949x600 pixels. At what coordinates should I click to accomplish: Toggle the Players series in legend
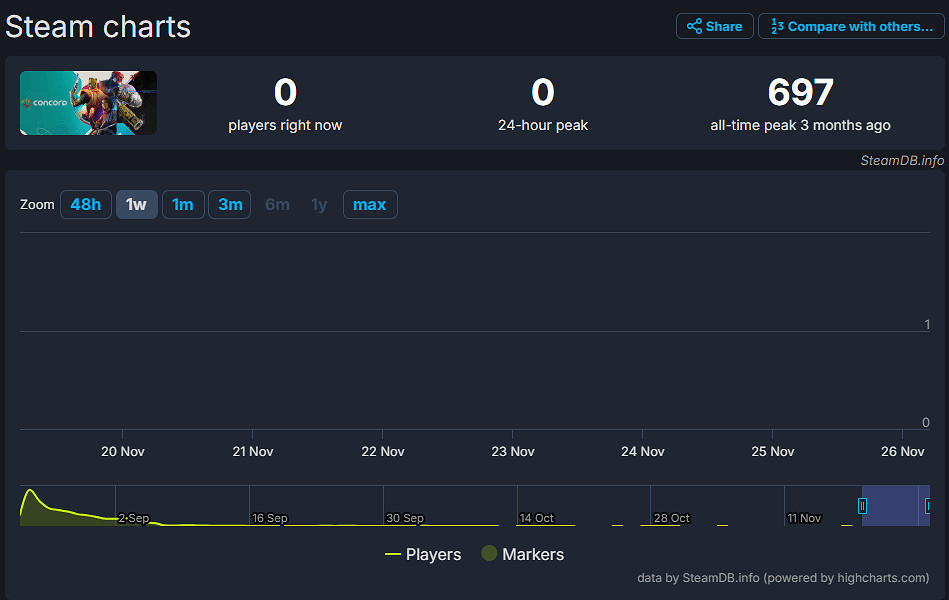click(x=423, y=554)
